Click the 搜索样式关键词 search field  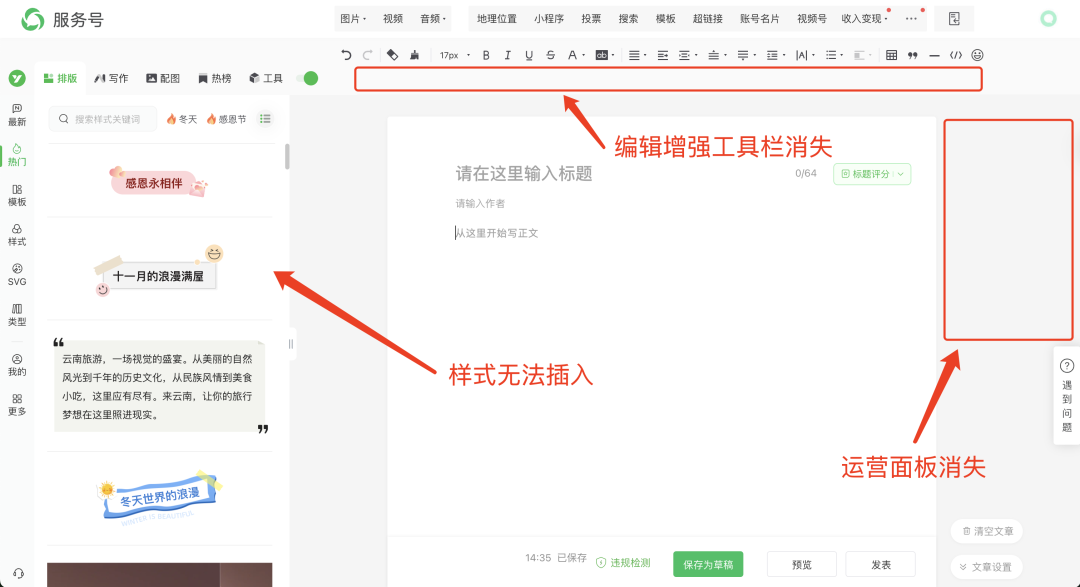(x=103, y=119)
